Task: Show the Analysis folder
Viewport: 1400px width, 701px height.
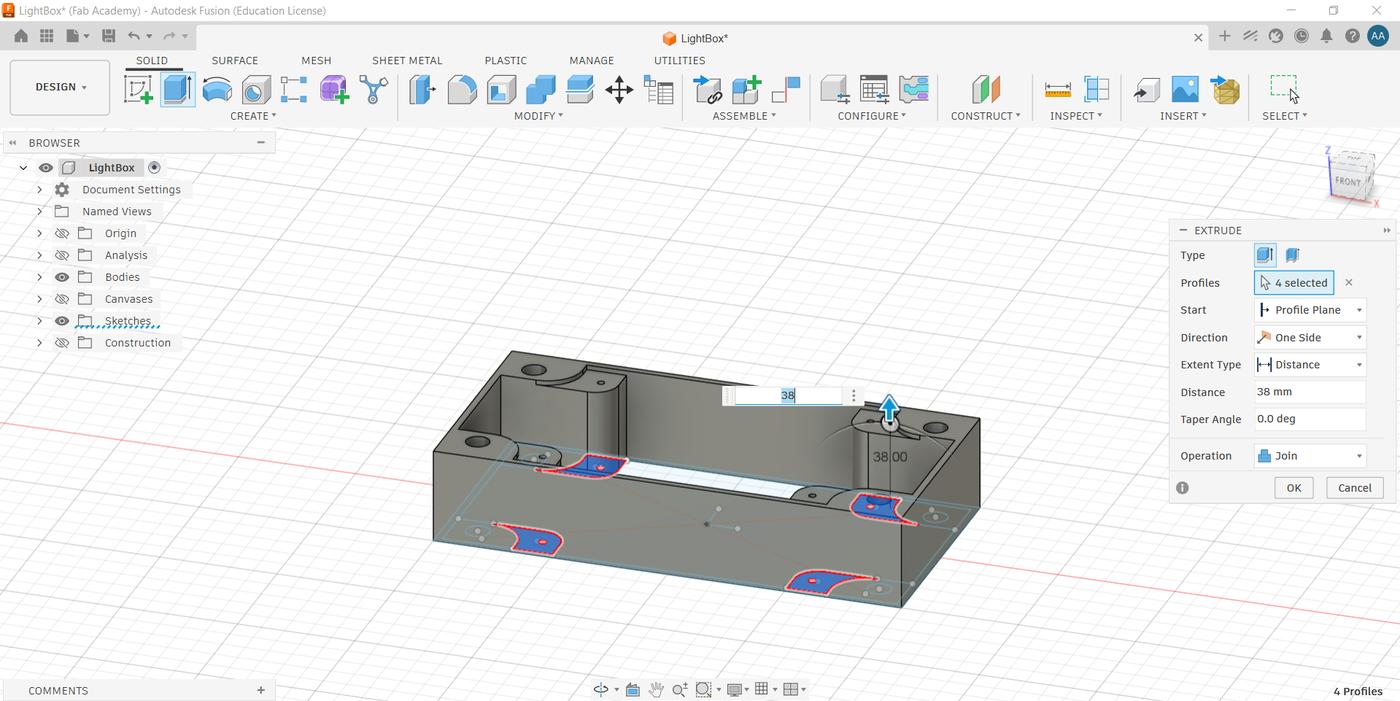Action: point(62,255)
